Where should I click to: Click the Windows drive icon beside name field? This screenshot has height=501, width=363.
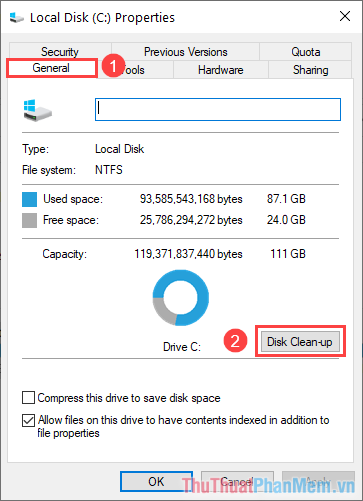point(37,110)
